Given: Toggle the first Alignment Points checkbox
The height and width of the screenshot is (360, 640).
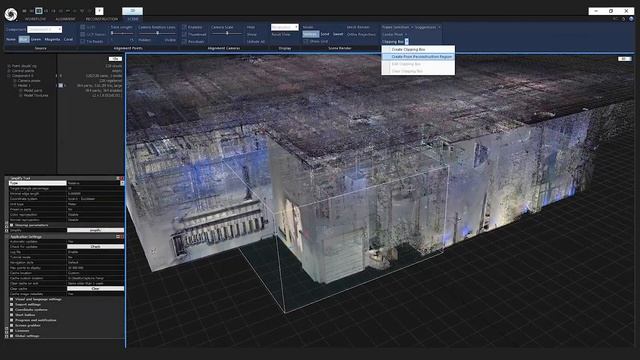Looking at the screenshot, I should click(83, 27).
